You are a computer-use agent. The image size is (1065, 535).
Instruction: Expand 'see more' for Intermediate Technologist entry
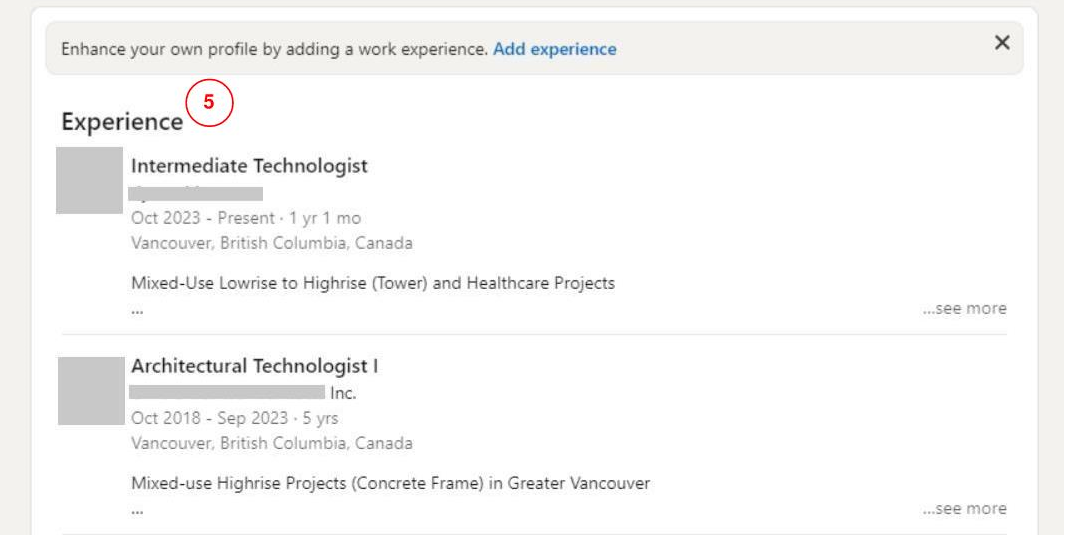pyautogui.click(x=964, y=308)
